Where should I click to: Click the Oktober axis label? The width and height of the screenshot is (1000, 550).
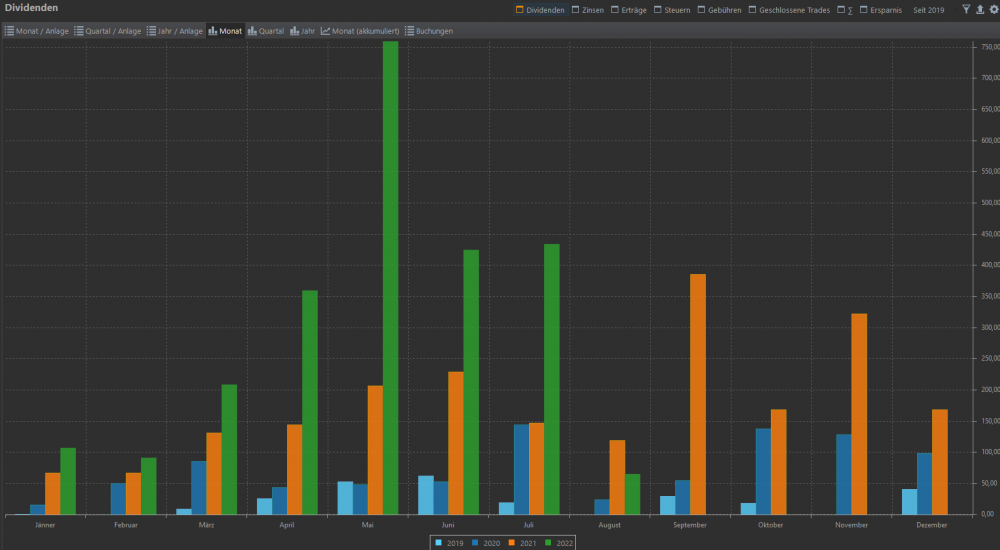pos(770,525)
